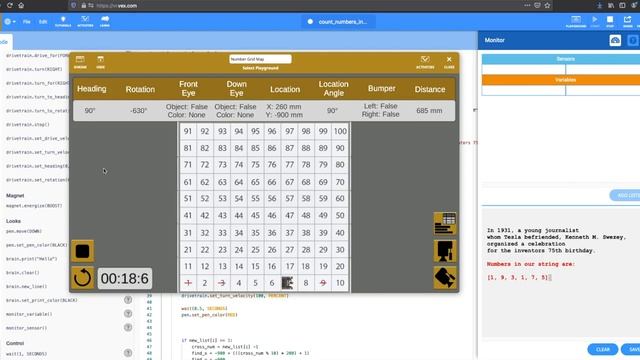Click the console list output [1, 9, 3, 1, 7, 5]
Viewport: 640px width, 360px height.
517,278
